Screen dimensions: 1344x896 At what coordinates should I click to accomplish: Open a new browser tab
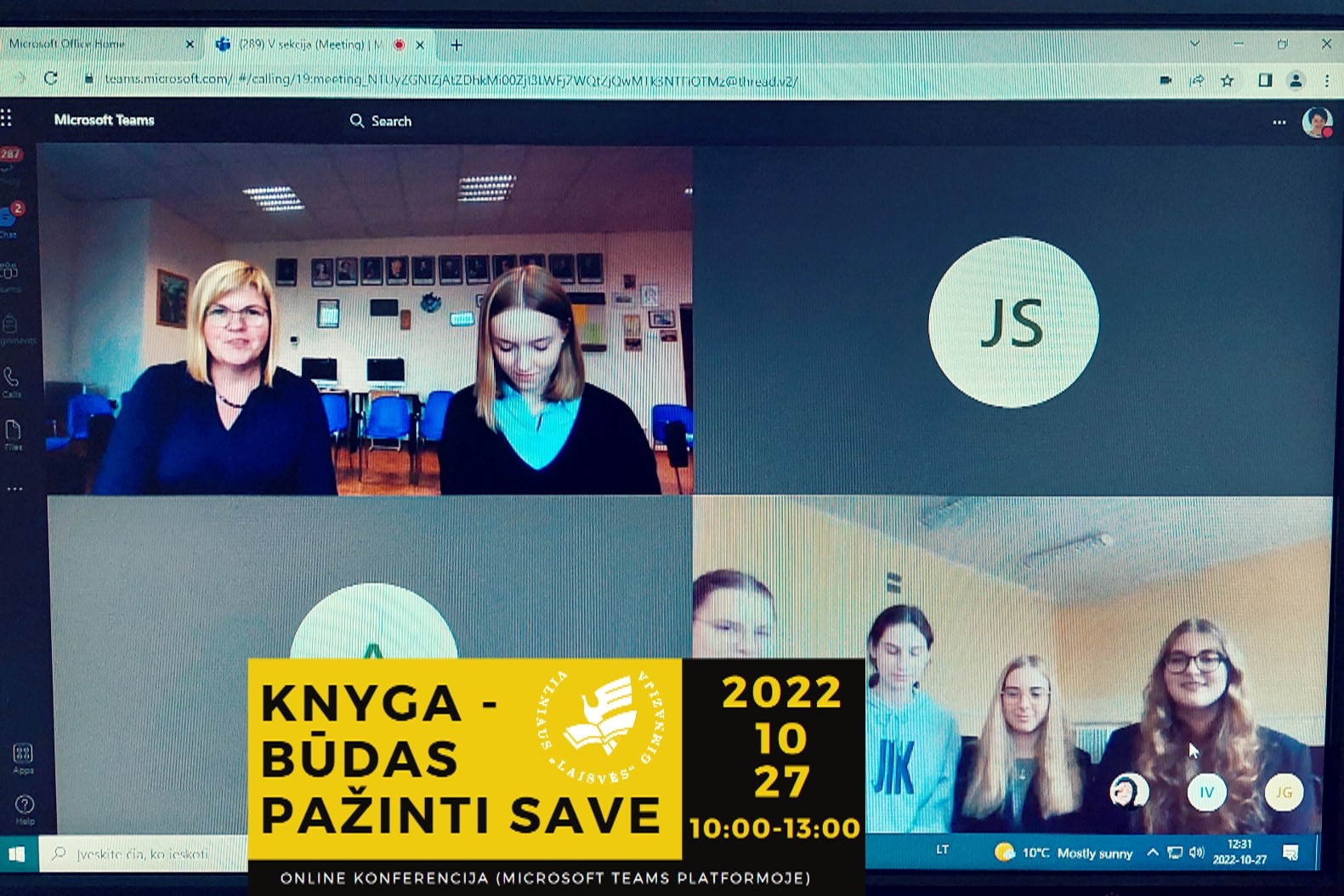tap(457, 45)
